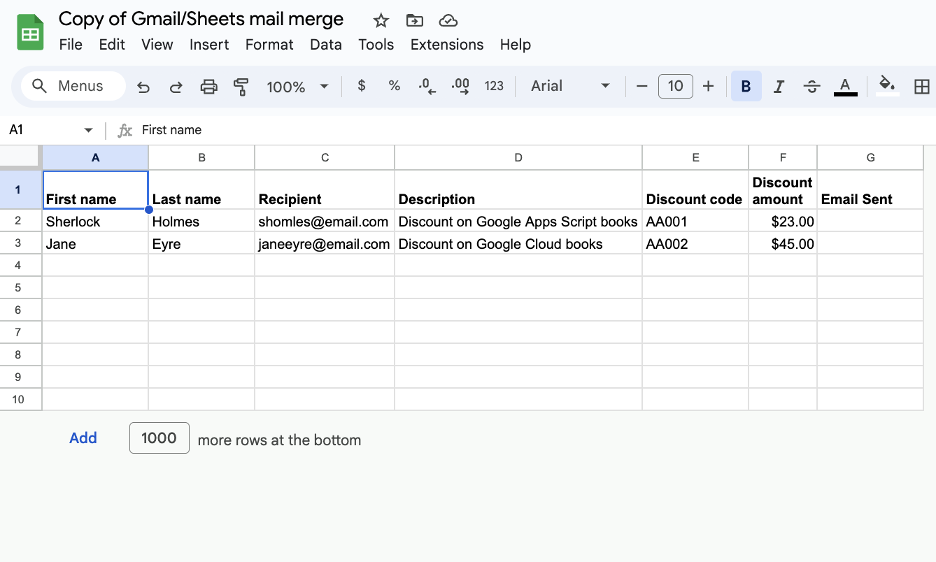Increase decimal places
The image size is (936, 562).
point(460,86)
